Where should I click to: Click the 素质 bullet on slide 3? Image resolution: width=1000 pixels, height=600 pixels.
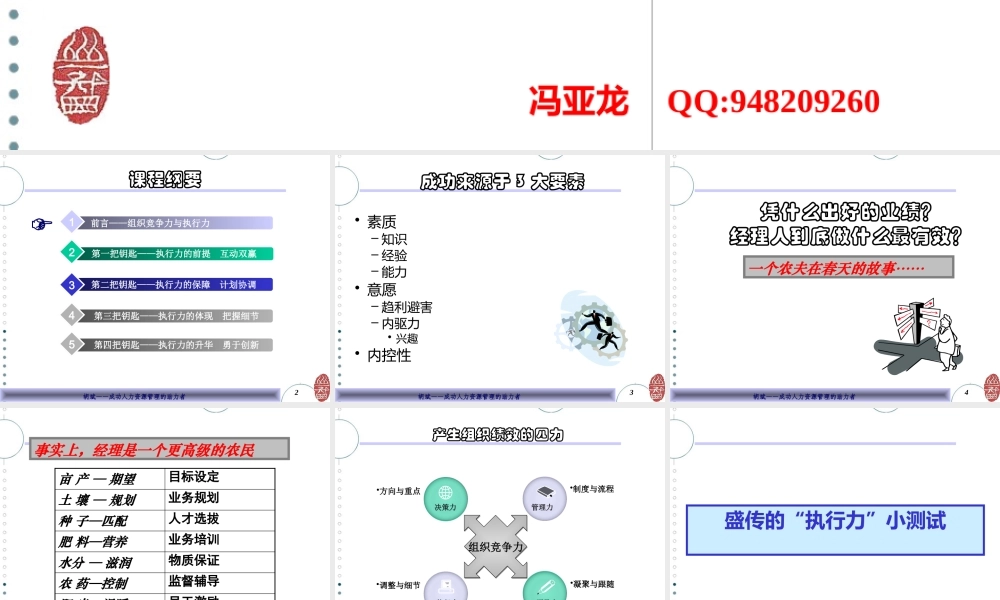381,222
